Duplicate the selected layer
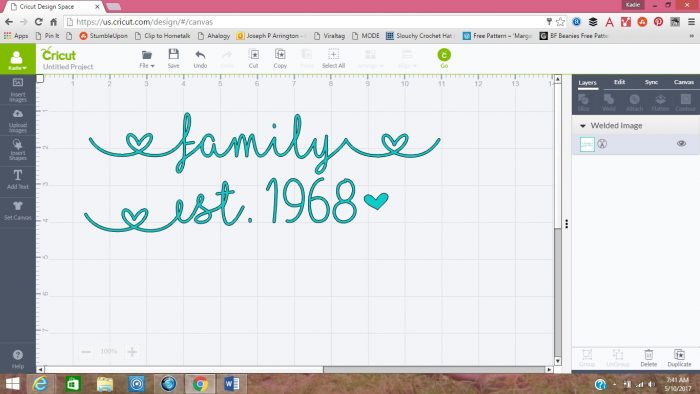Viewport: 700px width, 394px height. 679,358
